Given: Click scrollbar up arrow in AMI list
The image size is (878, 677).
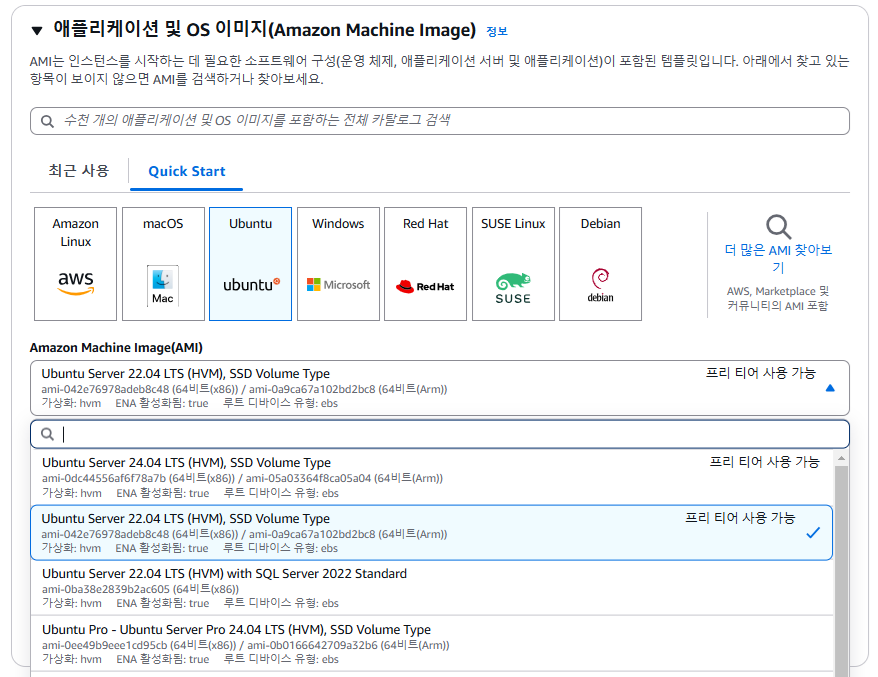Looking at the screenshot, I should tap(841, 459).
